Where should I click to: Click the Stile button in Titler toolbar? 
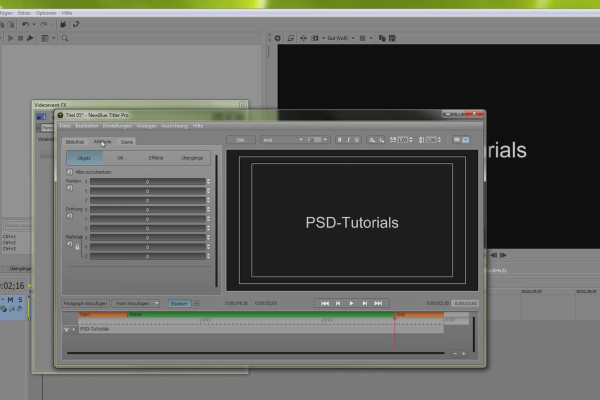click(x=241, y=140)
